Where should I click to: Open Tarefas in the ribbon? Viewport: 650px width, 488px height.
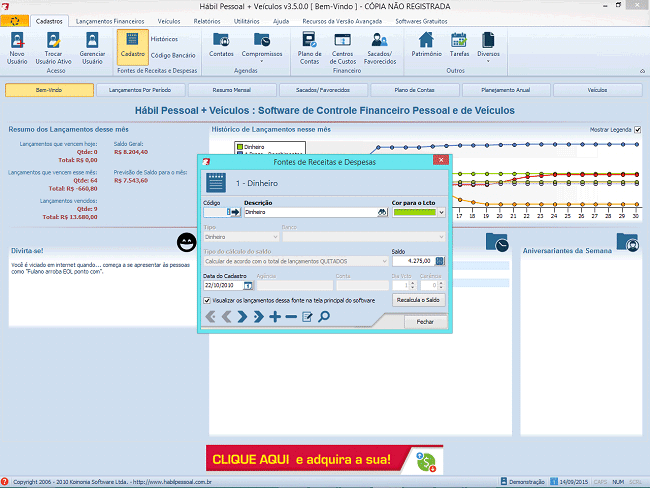(x=459, y=45)
